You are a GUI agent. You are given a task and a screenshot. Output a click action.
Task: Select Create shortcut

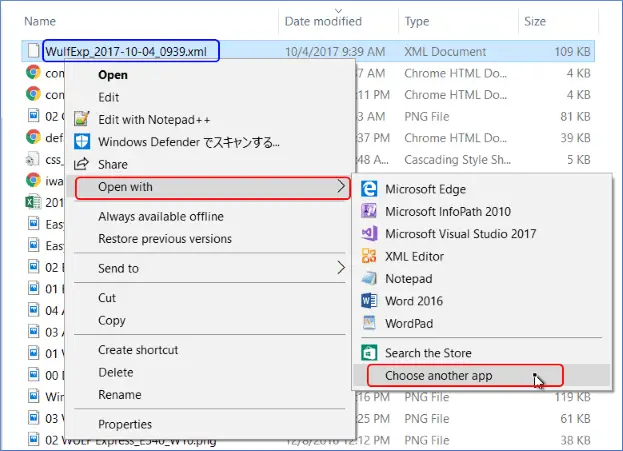pyautogui.click(x=138, y=350)
